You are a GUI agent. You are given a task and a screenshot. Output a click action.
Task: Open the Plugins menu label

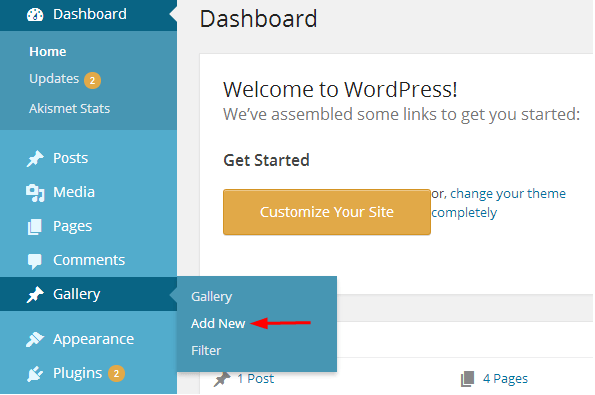click(77, 374)
